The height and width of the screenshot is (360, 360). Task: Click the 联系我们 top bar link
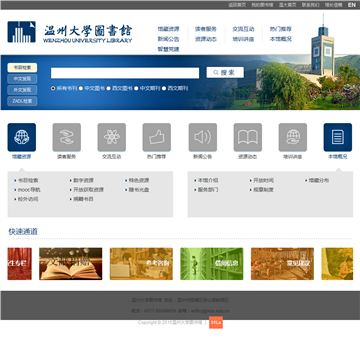pos(310,5)
